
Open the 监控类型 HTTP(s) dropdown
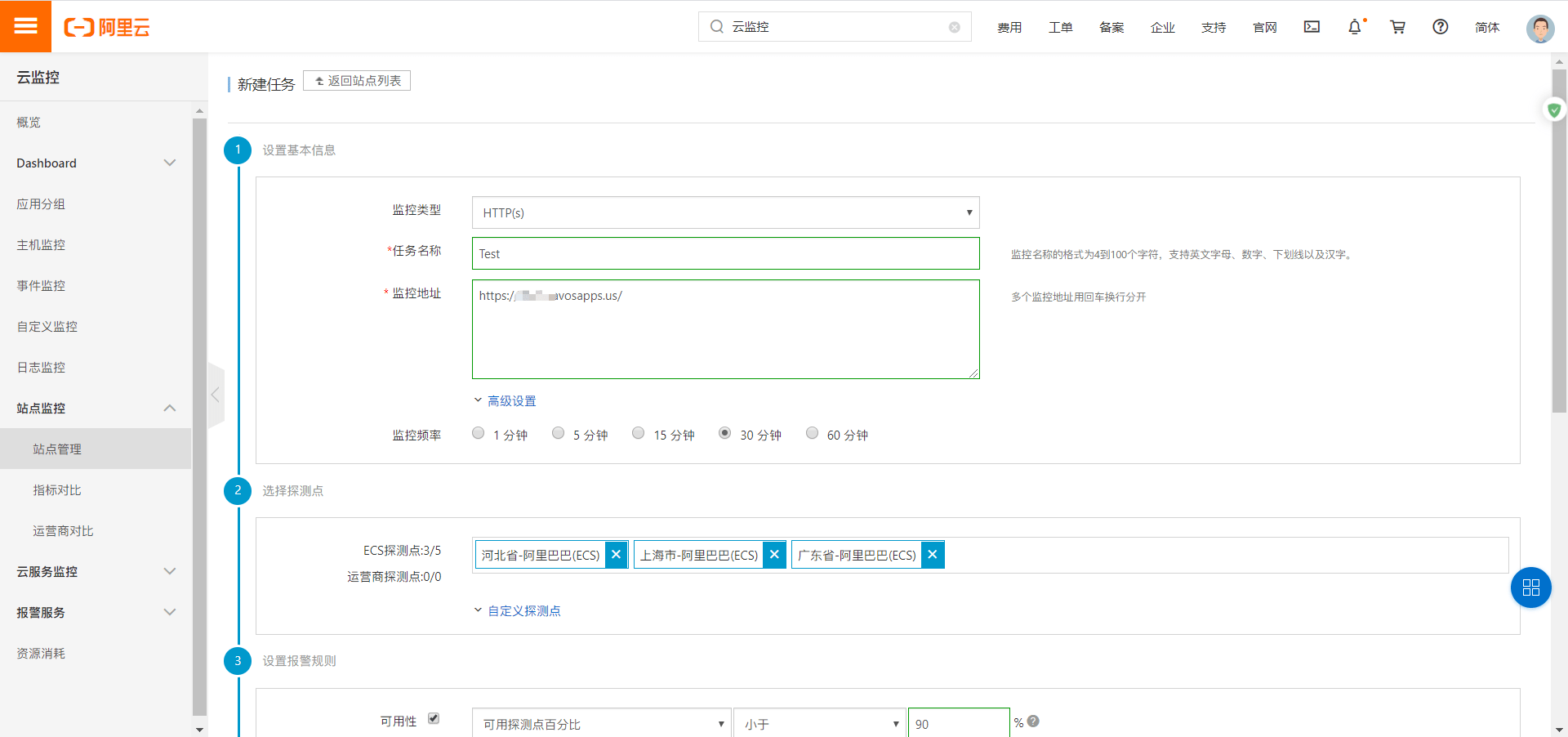(725, 212)
